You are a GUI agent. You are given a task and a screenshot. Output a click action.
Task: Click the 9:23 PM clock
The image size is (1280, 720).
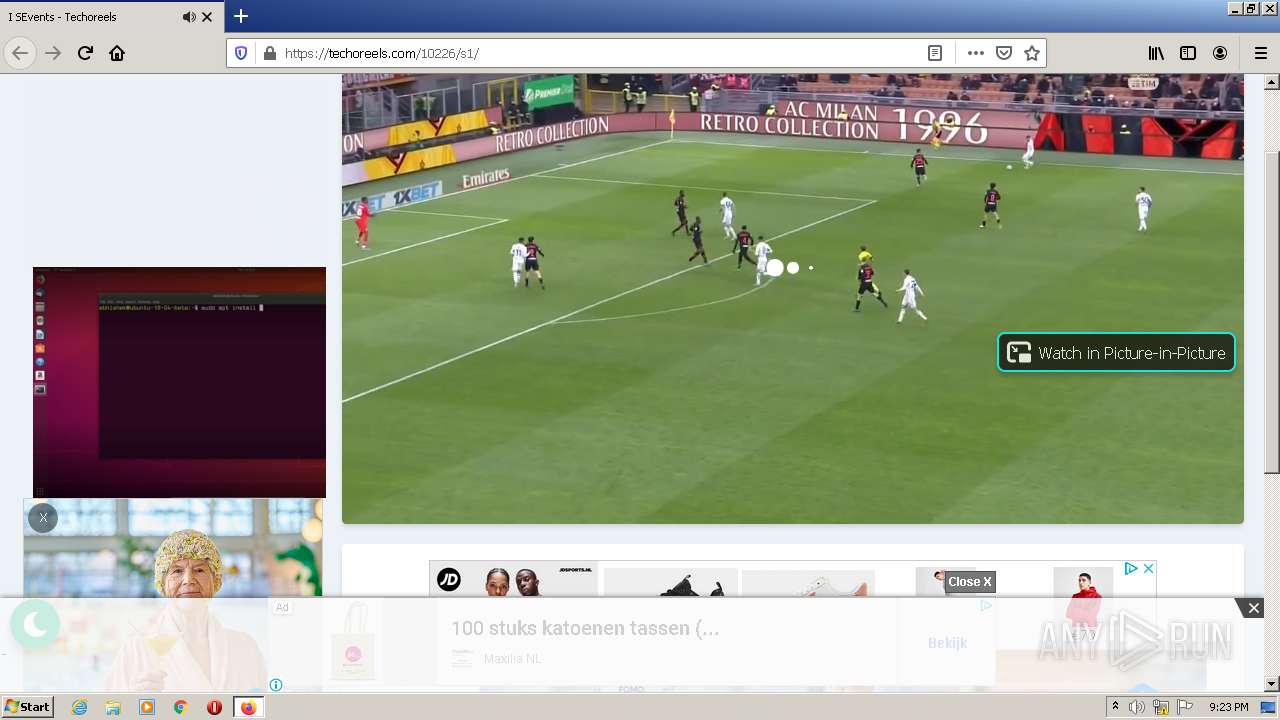(1228, 707)
